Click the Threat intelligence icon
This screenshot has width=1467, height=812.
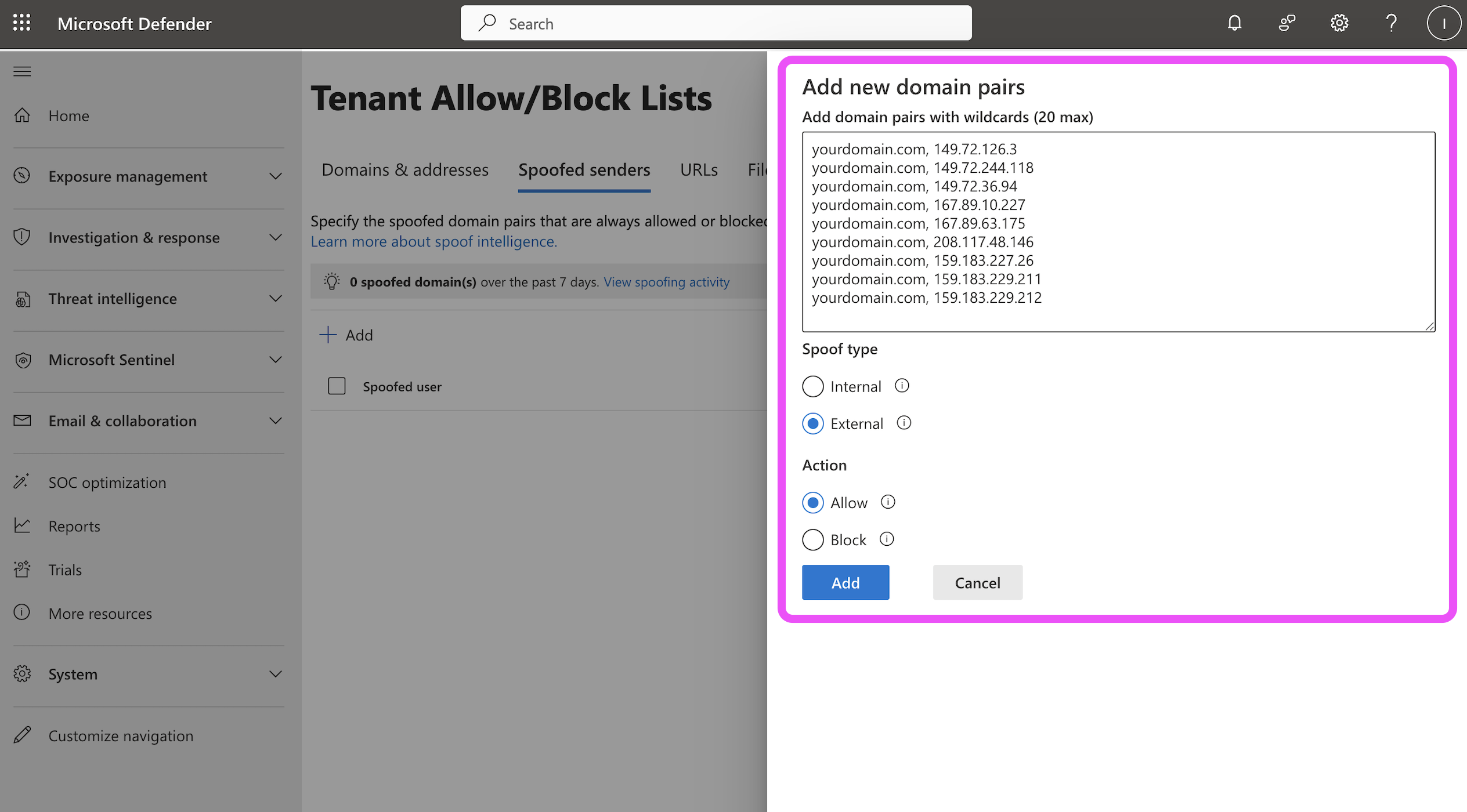pos(22,299)
